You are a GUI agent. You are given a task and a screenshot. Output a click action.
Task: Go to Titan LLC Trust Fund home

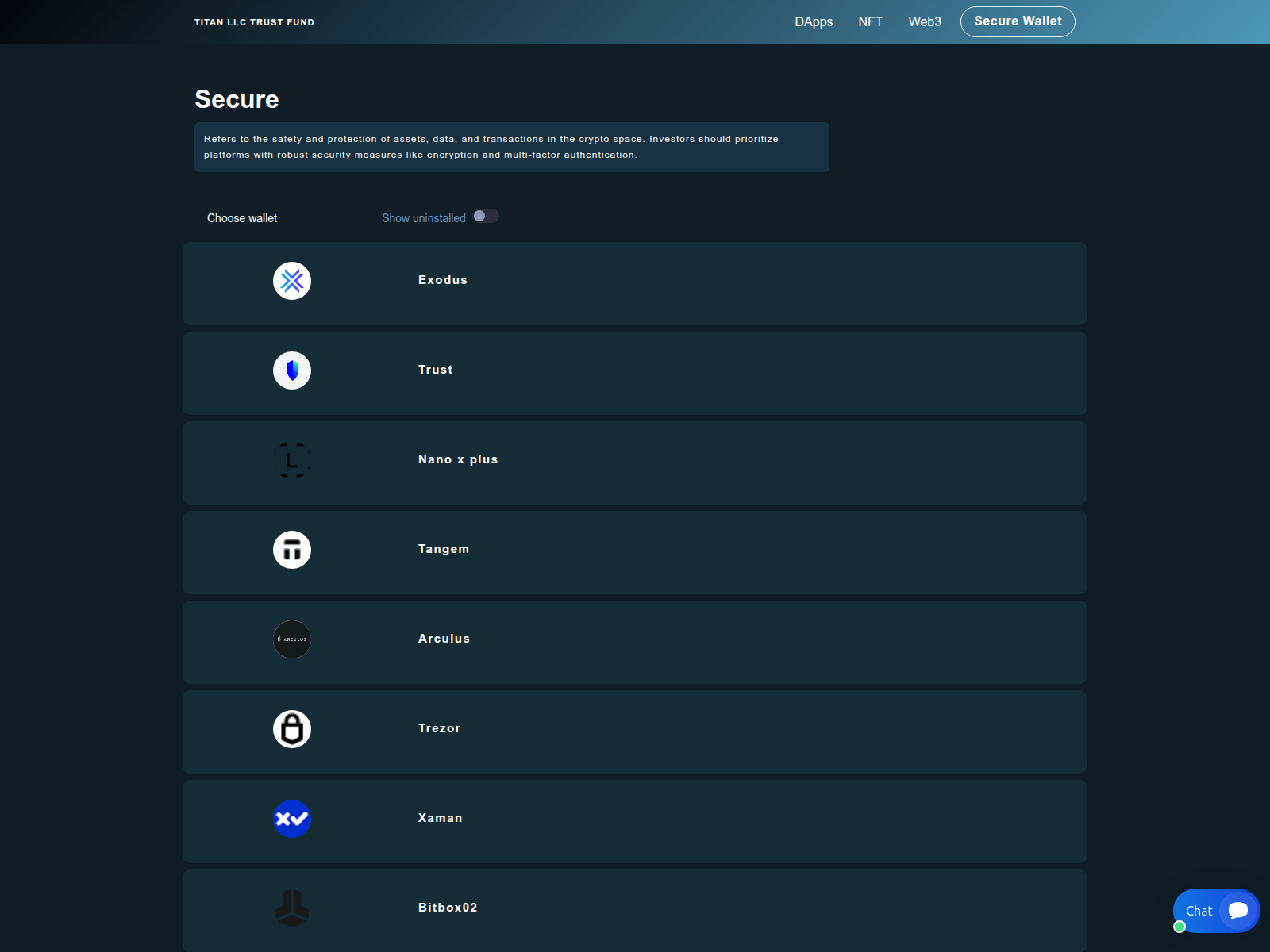(254, 22)
